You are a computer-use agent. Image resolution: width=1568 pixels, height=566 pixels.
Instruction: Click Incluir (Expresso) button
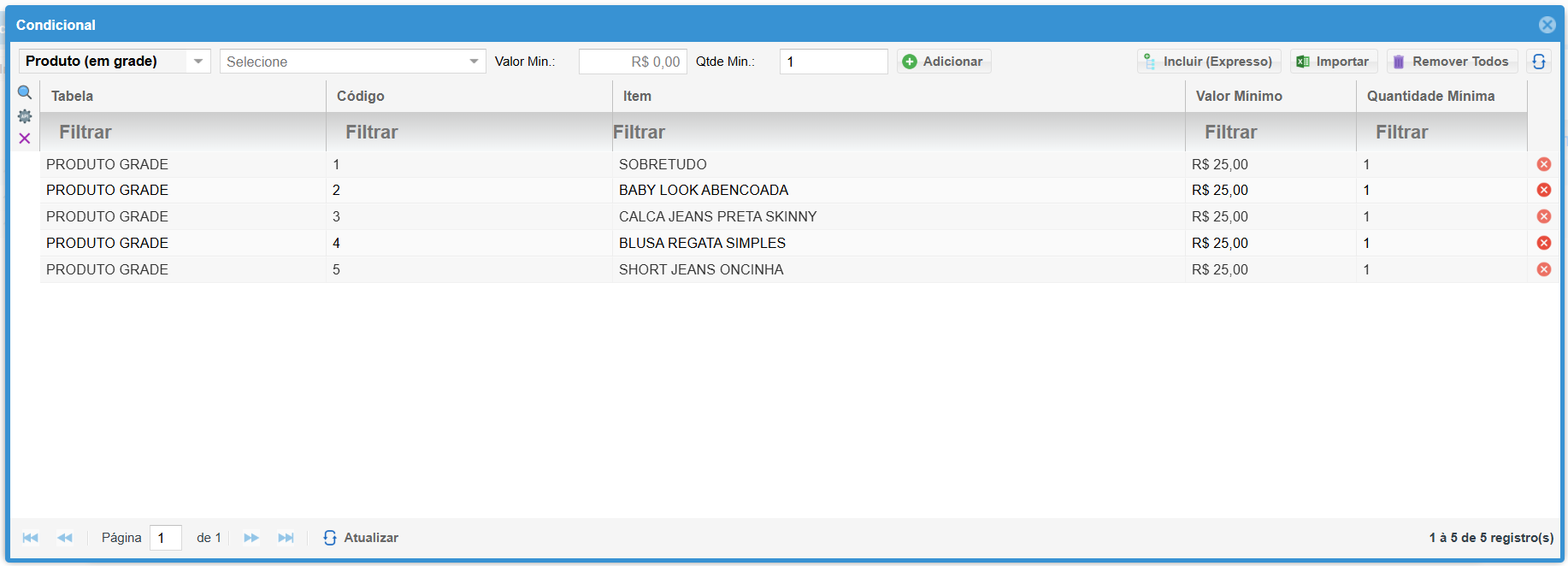click(1208, 62)
